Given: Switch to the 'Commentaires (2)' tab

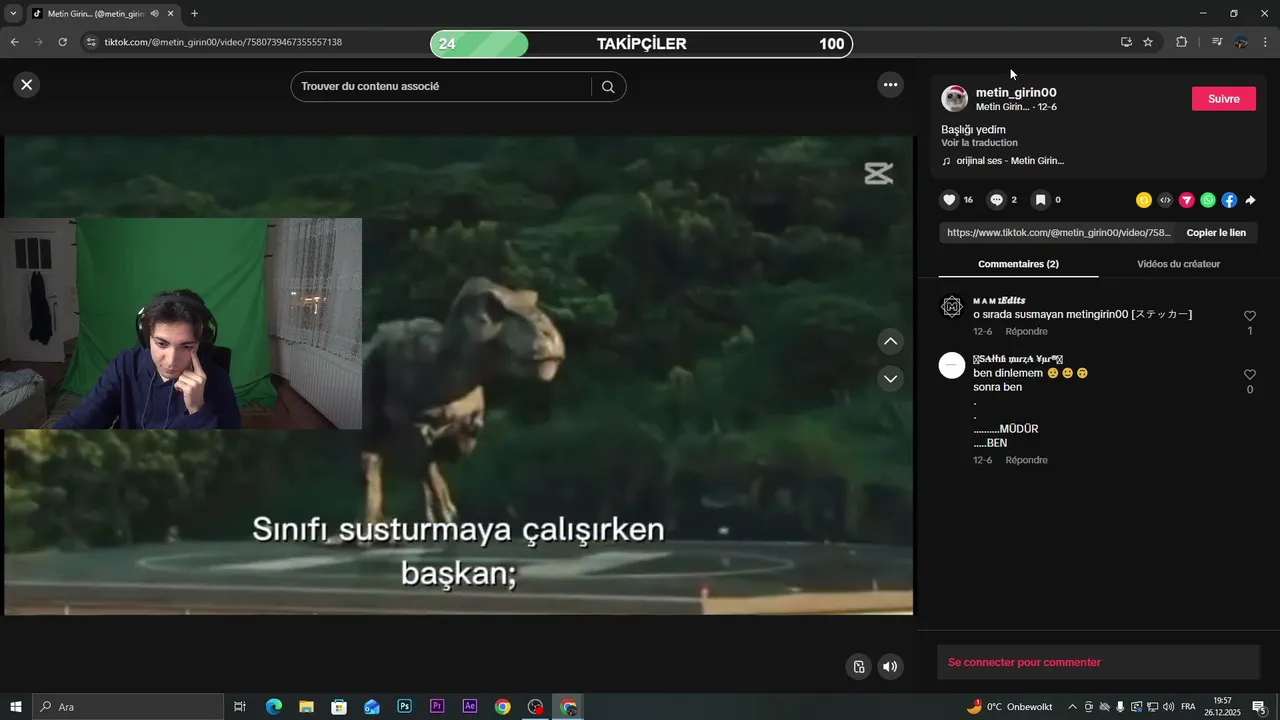Looking at the screenshot, I should tap(1018, 264).
